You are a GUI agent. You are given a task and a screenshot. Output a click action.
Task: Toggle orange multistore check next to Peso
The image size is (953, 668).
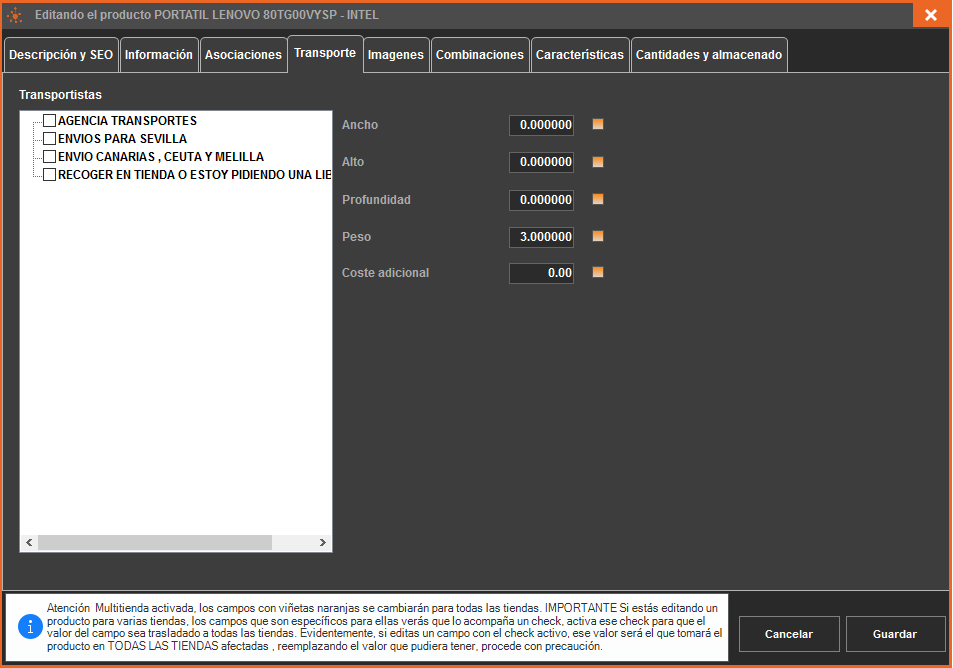(598, 236)
